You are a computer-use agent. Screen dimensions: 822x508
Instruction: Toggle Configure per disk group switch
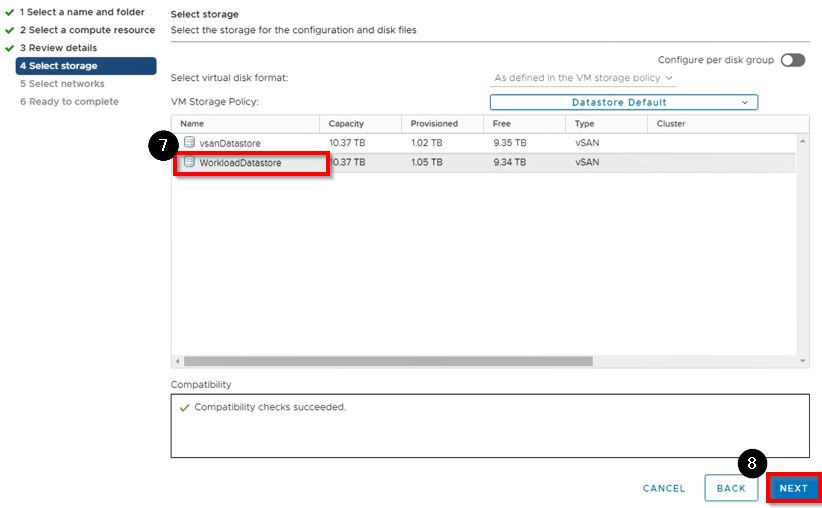coord(792,60)
